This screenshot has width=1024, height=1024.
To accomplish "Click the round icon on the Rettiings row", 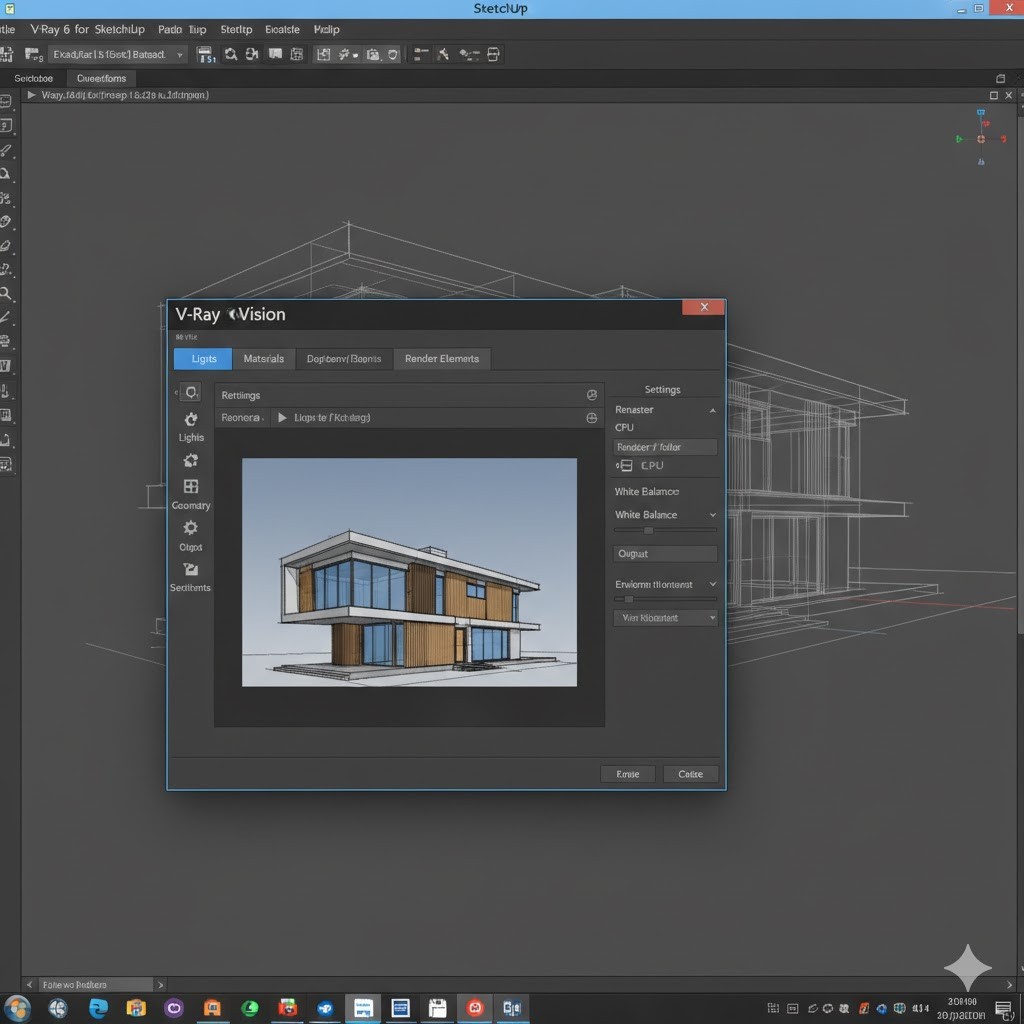I will tap(591, 395).
